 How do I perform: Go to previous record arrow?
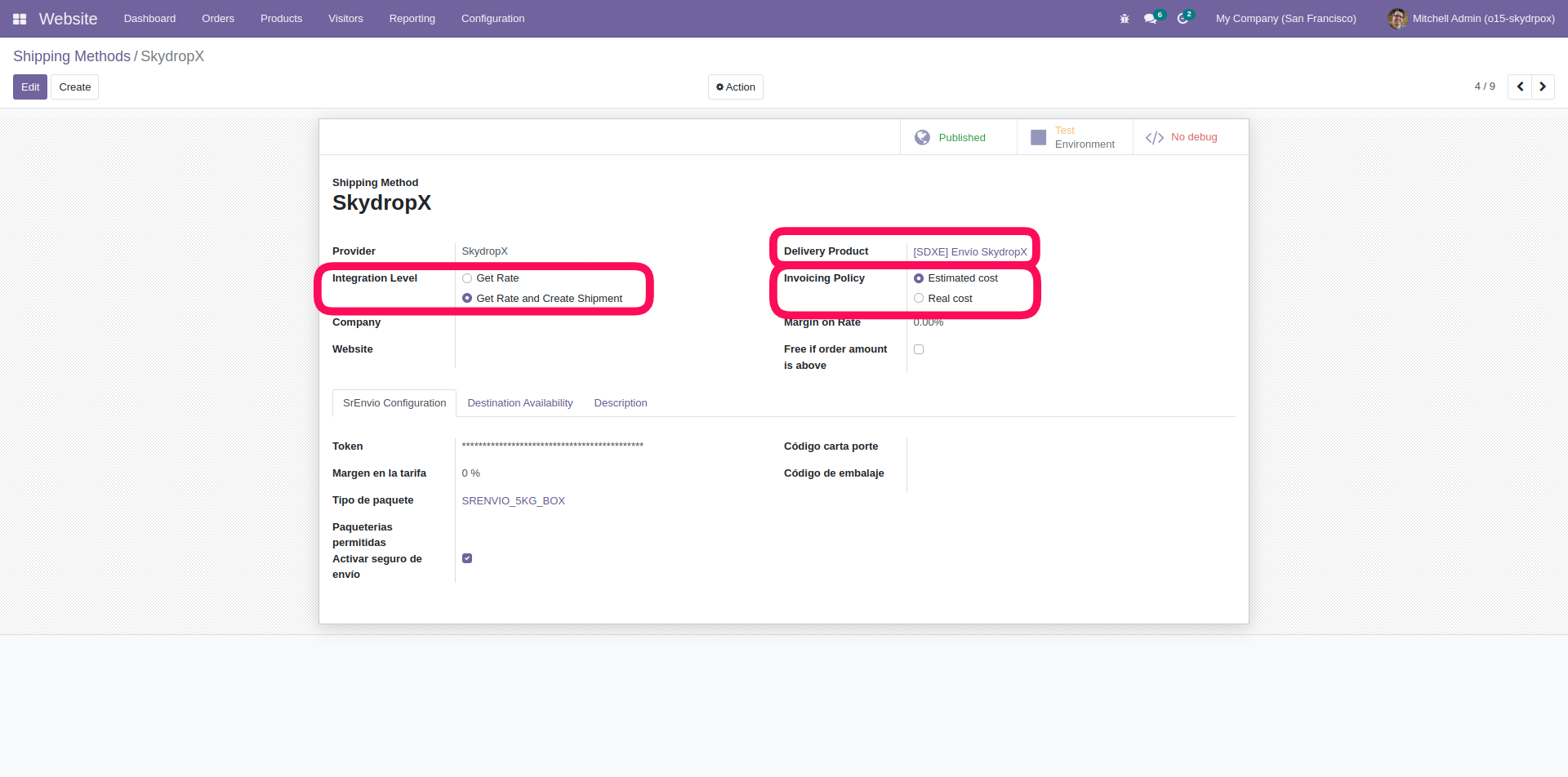pos(1520,87)
